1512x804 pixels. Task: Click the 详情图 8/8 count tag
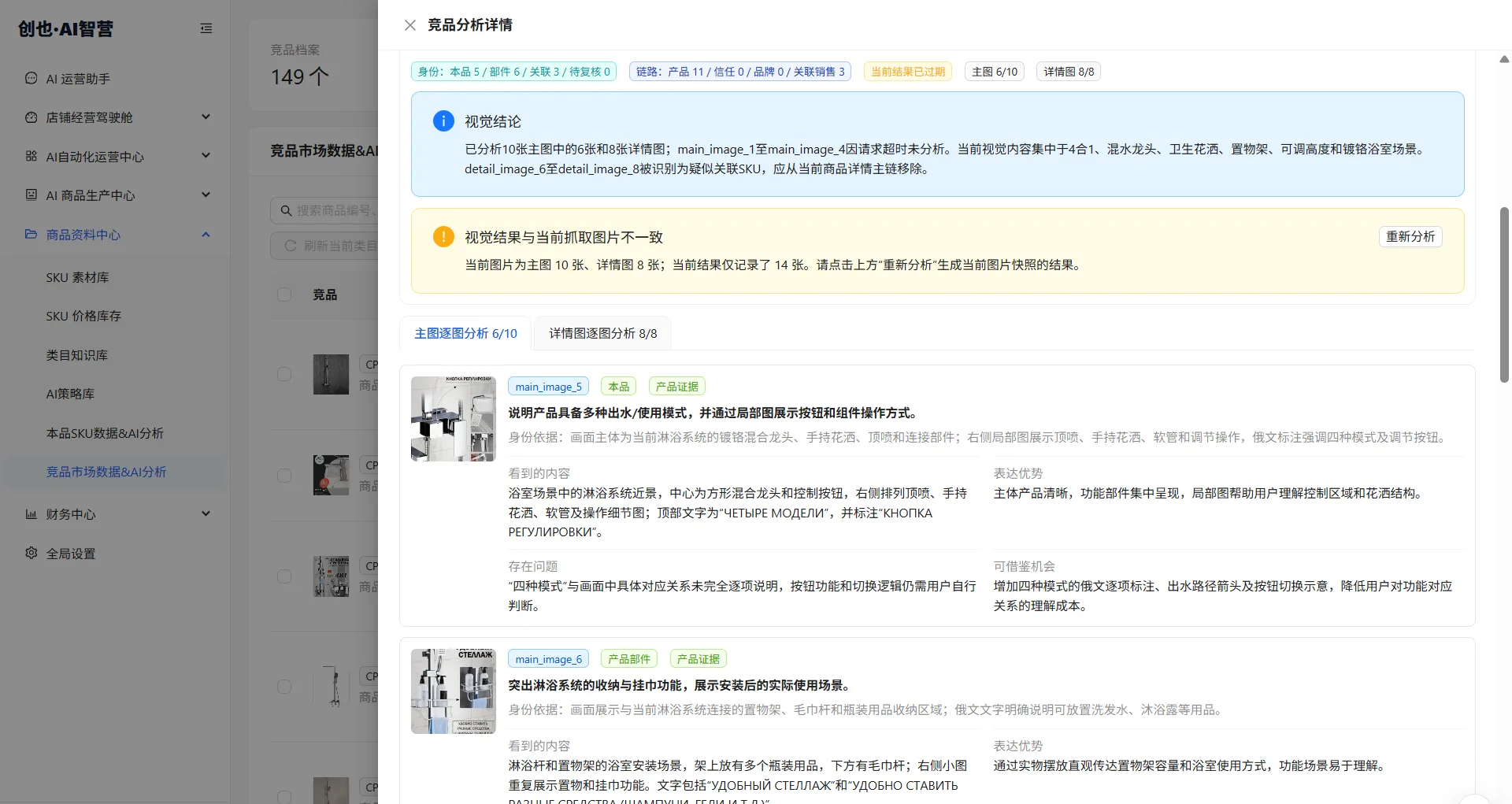coord(1069,72)
